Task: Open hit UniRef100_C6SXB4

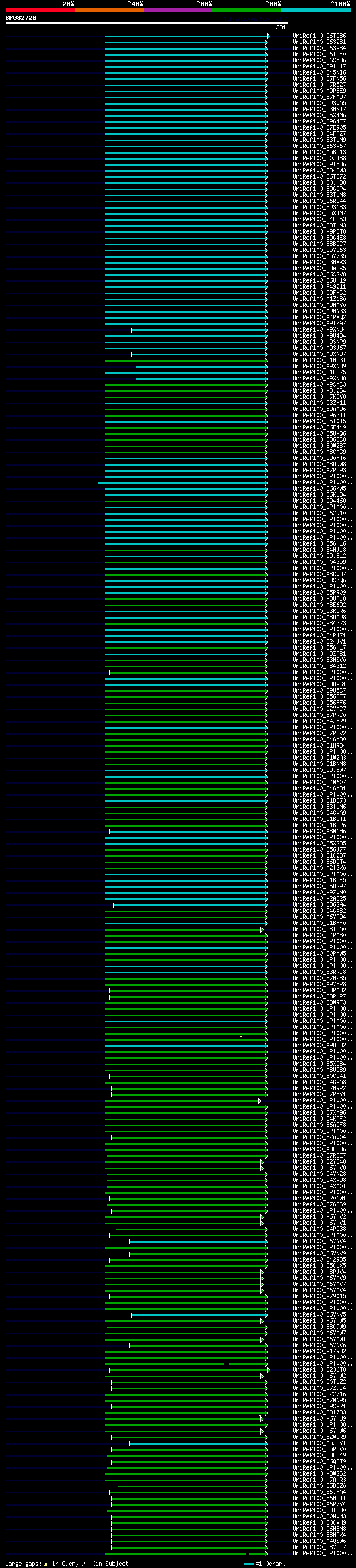Action: click(319, 49)
